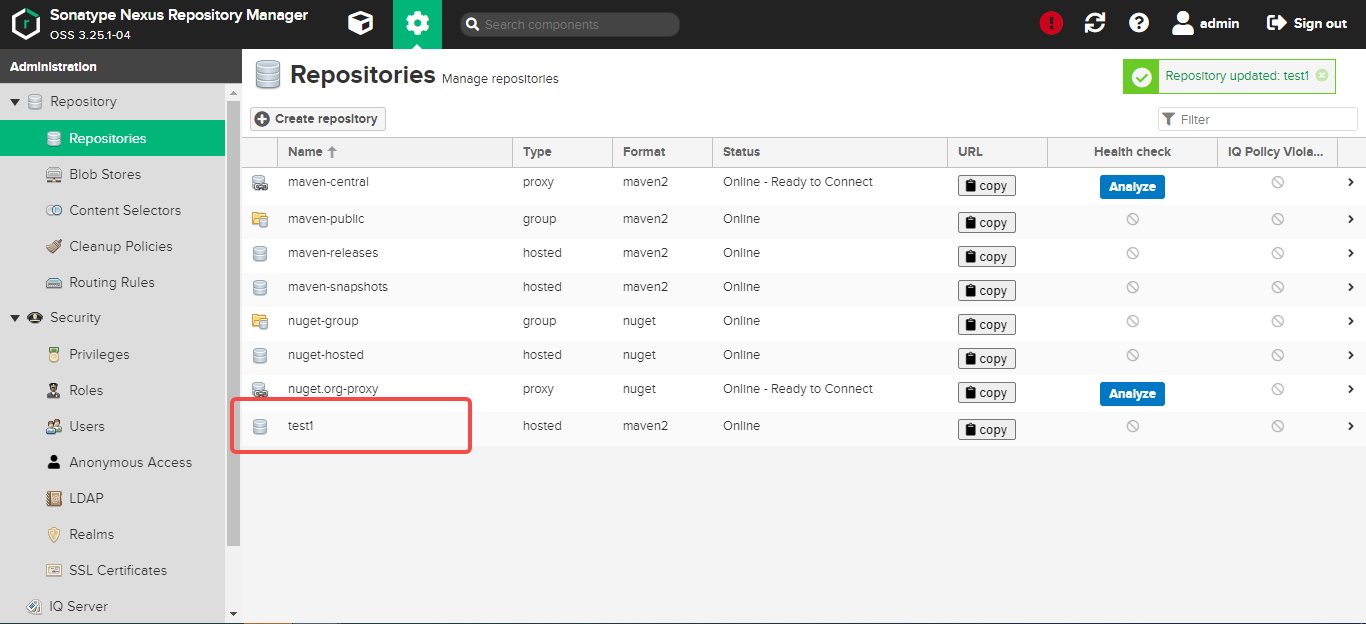The image size is (1366, 624).
Task: Copy URL of maven-snapshots
Action: coord(986,291)
